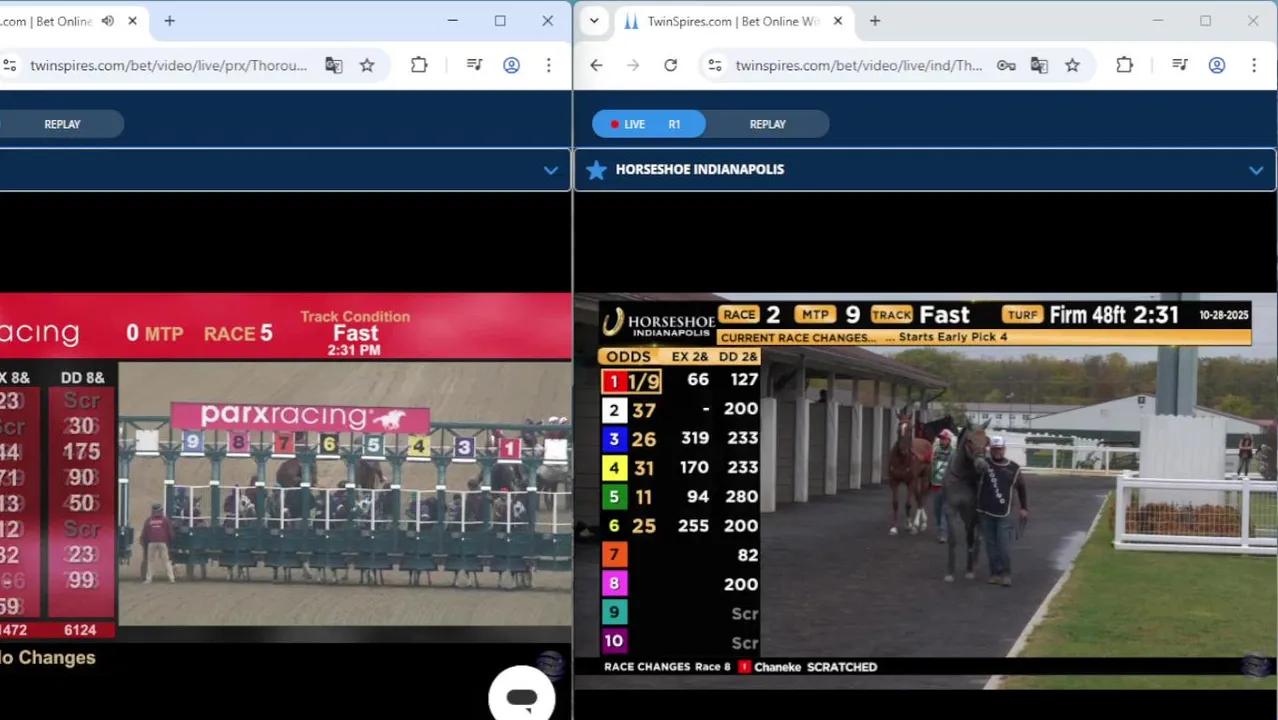Close the TwinSpires tab in the right window
The image size is (1278, 720).
[838, 21]
